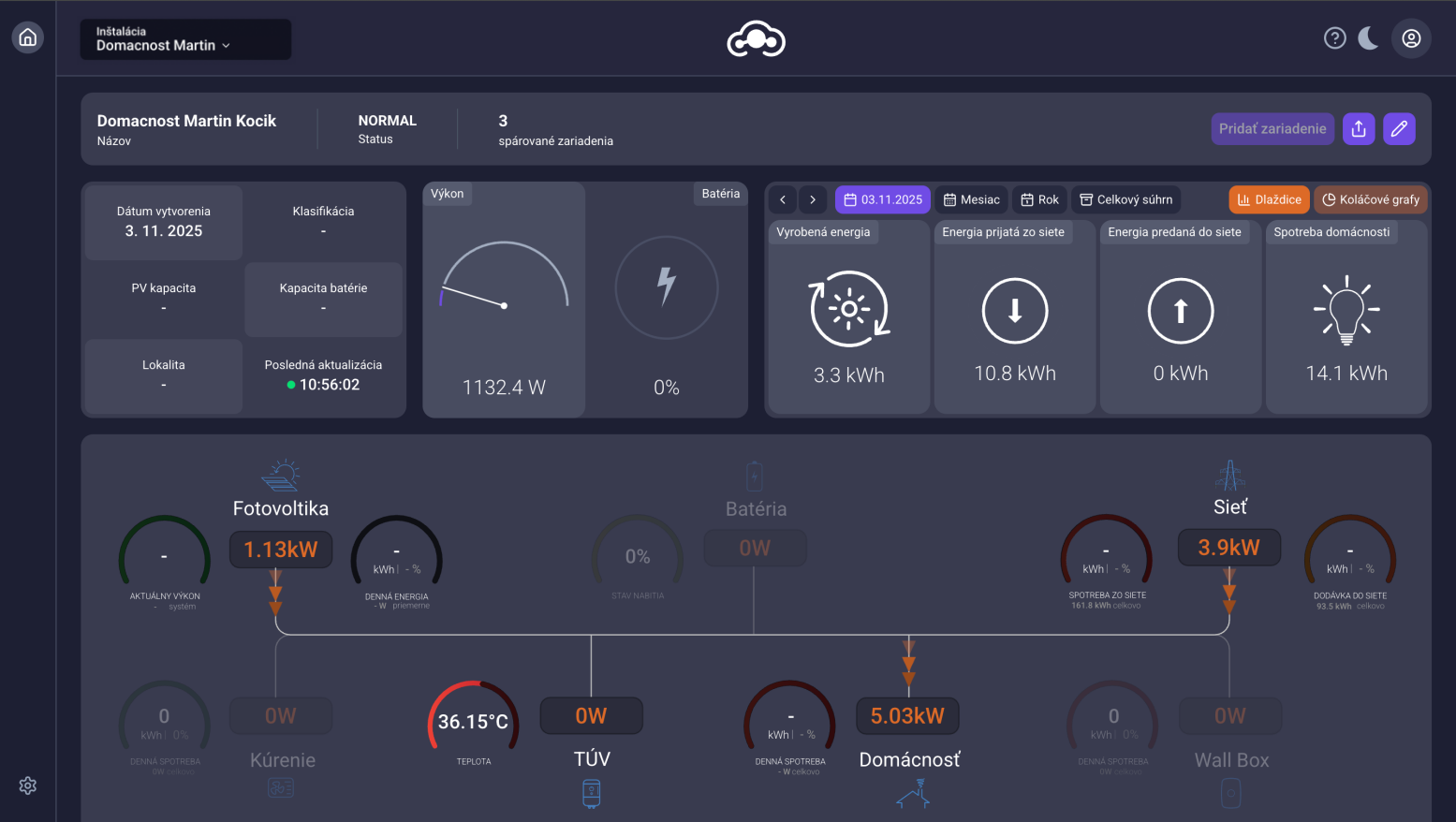This screenshot has width=1456, height=822.
Task: Open the 03.11.2025 date picker
Action: (x=882, y=199)
